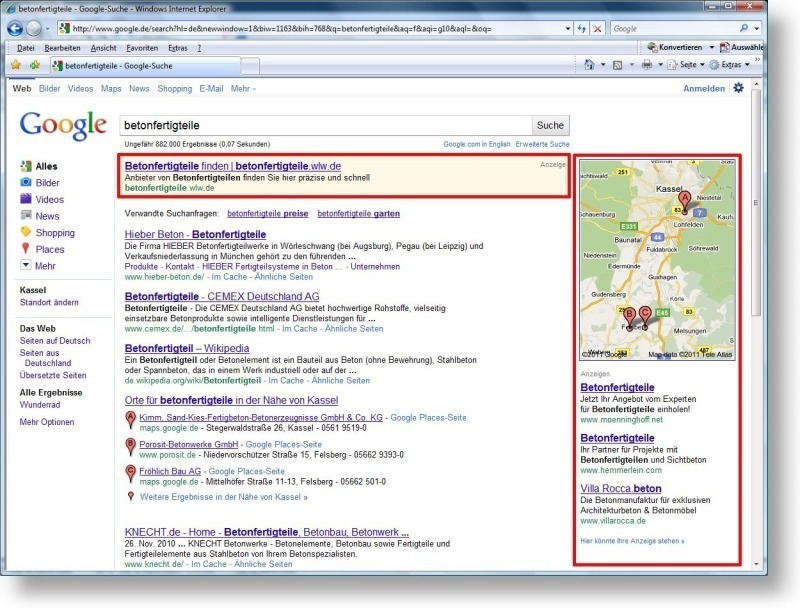Open the Bearbeiten menu
Screen dimensions: 800x608
pyautogui.click(x=62, y=48)
